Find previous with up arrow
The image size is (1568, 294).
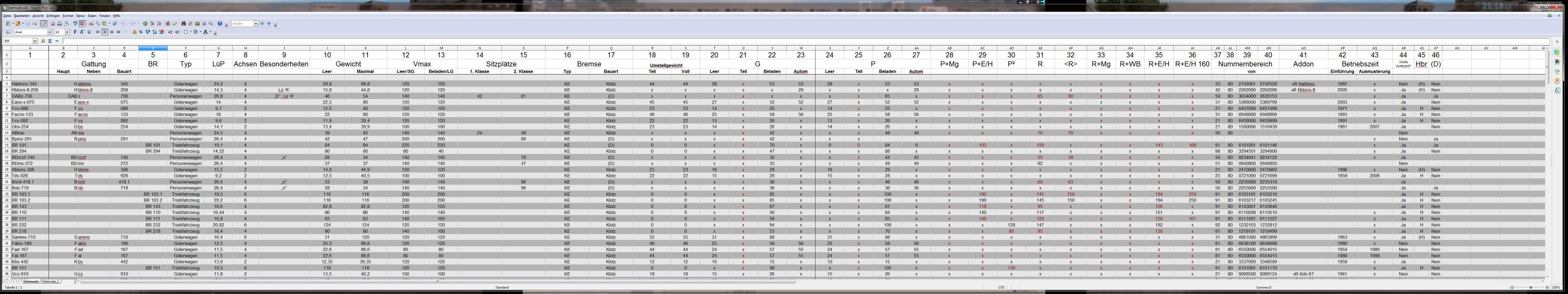[269, 24]
